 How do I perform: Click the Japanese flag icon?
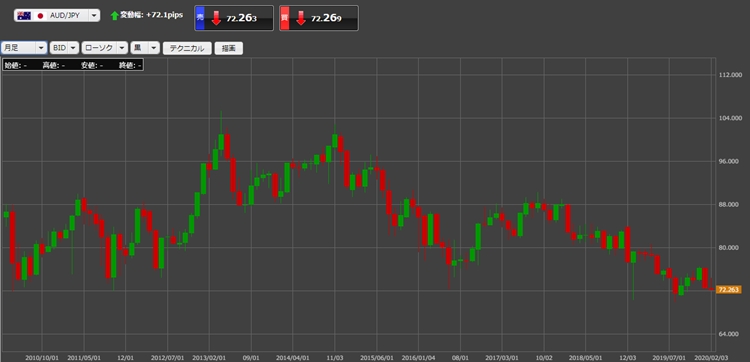coord(40,15)
